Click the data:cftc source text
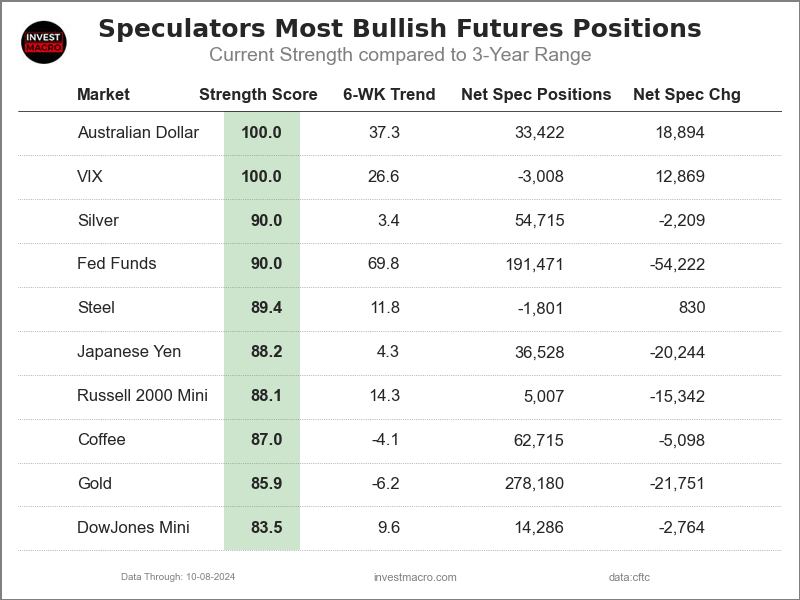Viewport: 800px width, 600px height. pyautogui.click(x=629, y=577)
